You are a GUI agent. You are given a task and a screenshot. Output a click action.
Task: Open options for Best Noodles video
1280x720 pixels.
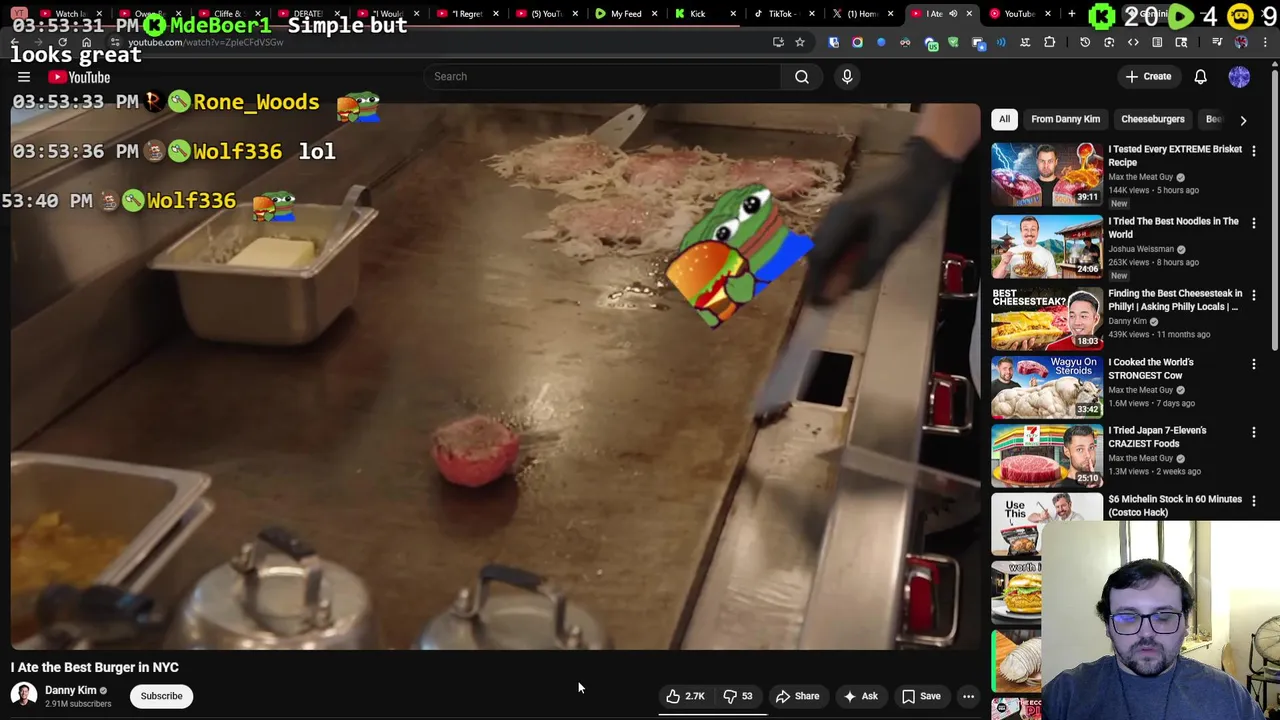(1254, 223)
